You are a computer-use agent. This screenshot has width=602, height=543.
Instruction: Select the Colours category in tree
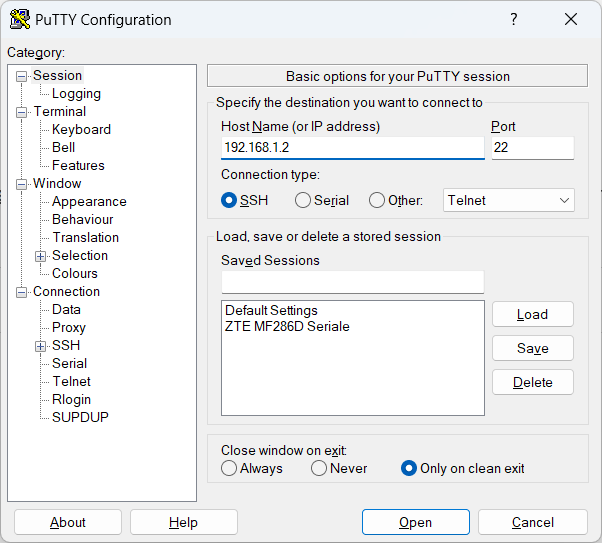[x=75, y=273]
